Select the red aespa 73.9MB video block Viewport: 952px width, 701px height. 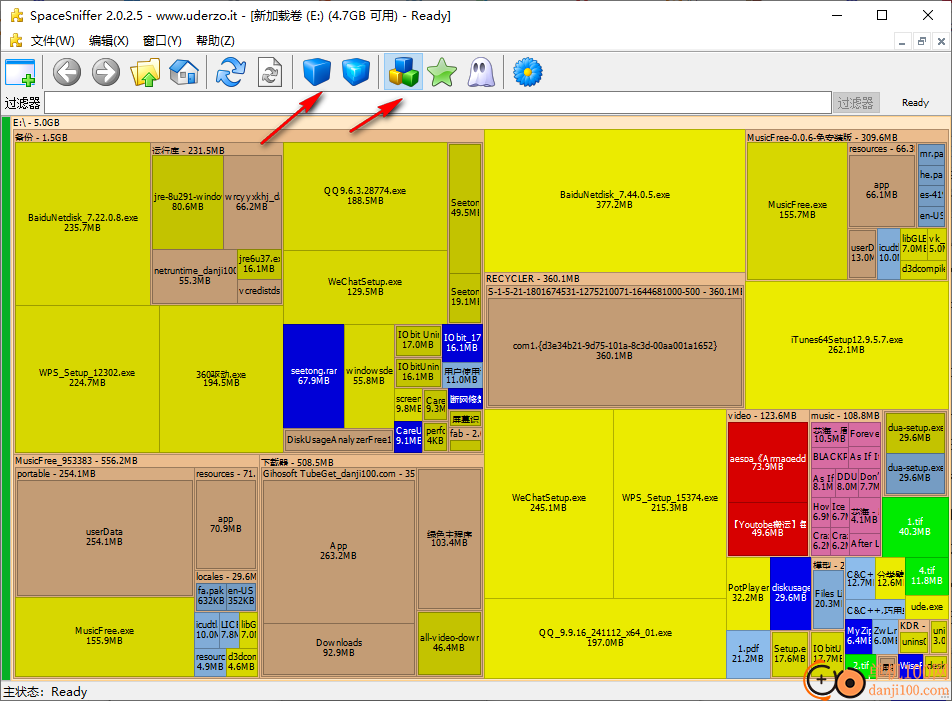click(767, 462)
